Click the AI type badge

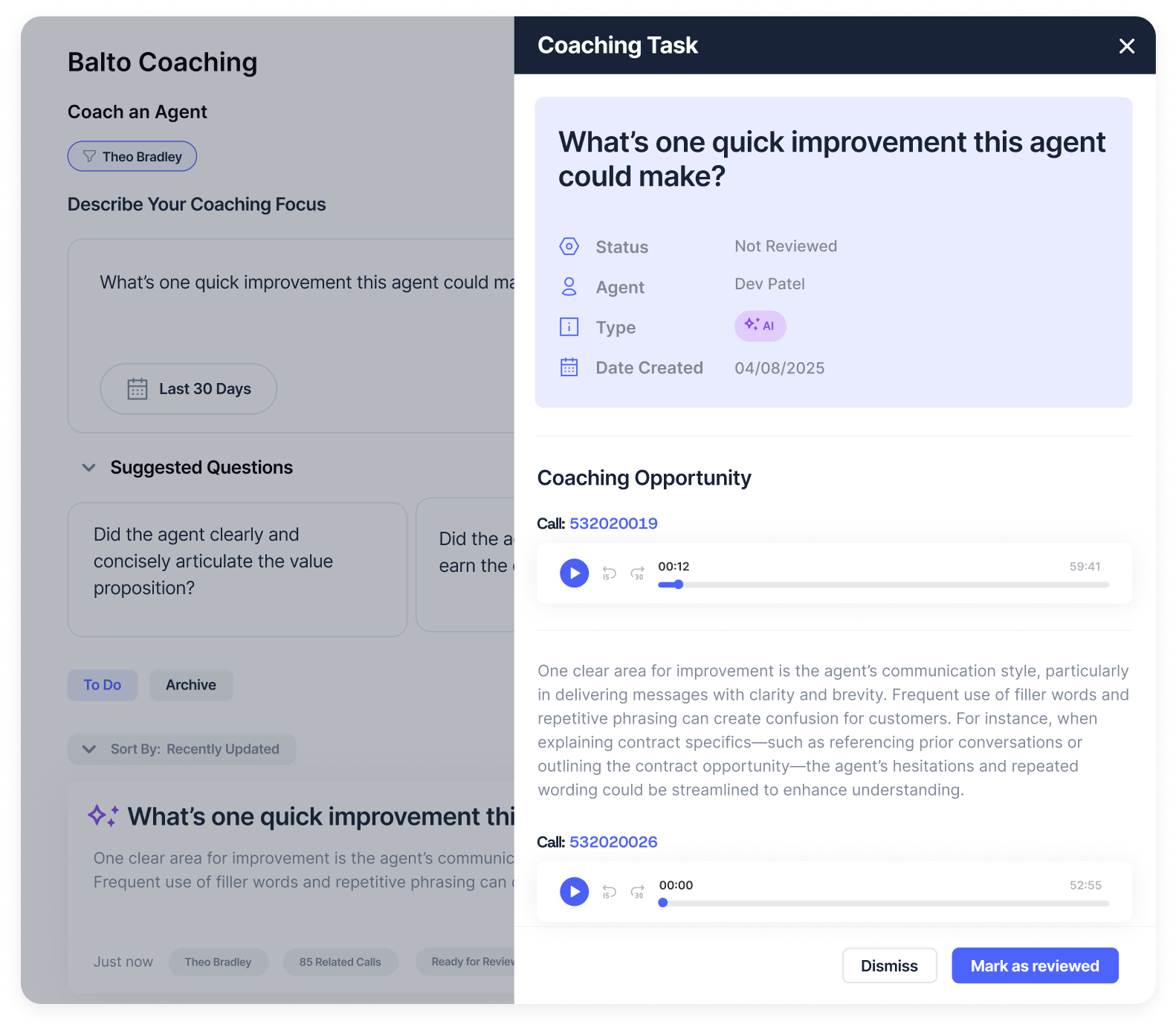coord(760,326)
